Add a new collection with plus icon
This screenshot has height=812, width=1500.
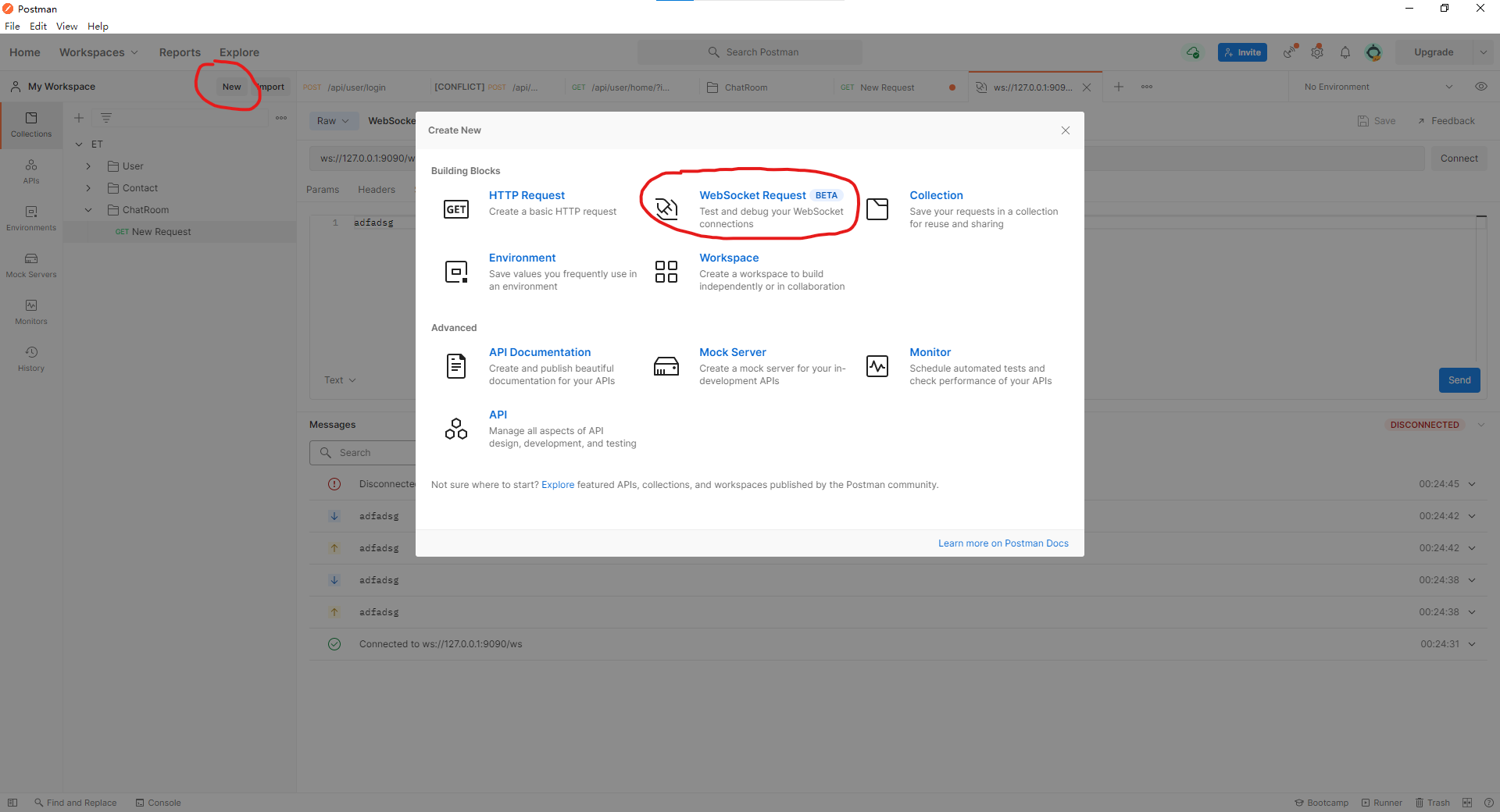[79, 118]
